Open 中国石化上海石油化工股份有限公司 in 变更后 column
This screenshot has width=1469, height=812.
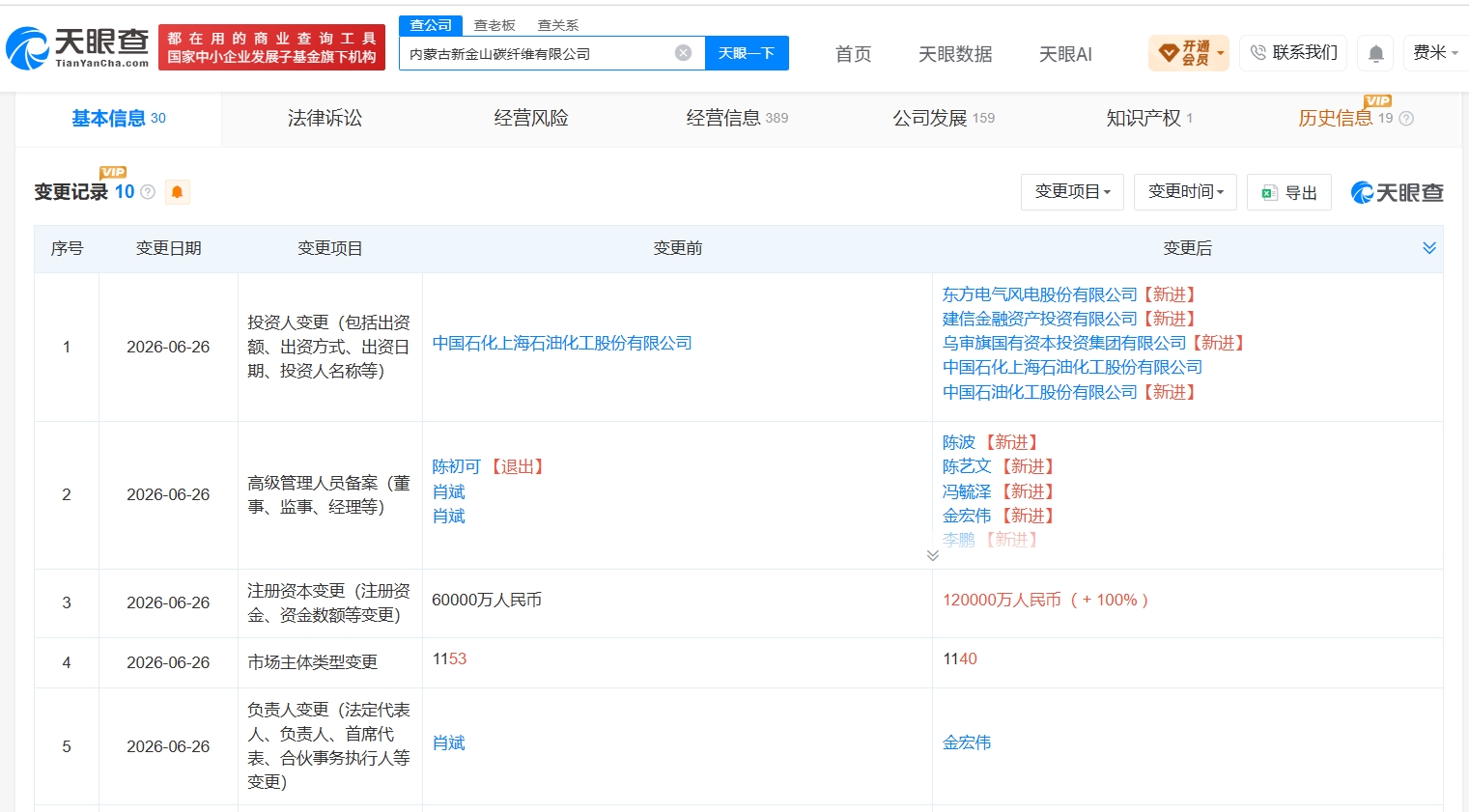point(1072,367)
